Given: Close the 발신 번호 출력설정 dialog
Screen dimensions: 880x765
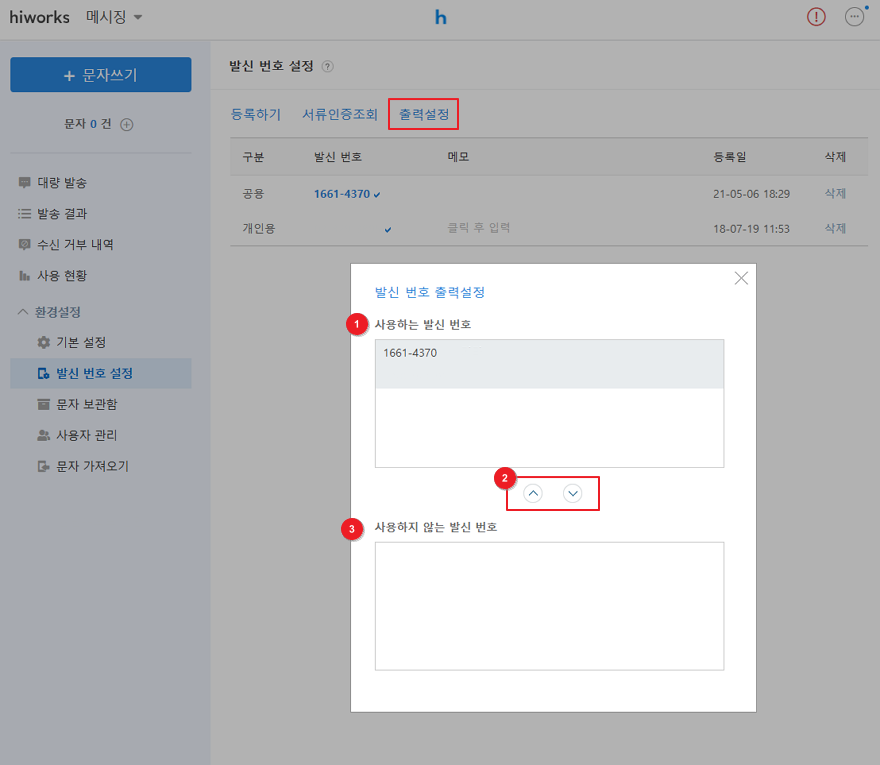Looking at the screenshot, I should (x=741, y=279).
